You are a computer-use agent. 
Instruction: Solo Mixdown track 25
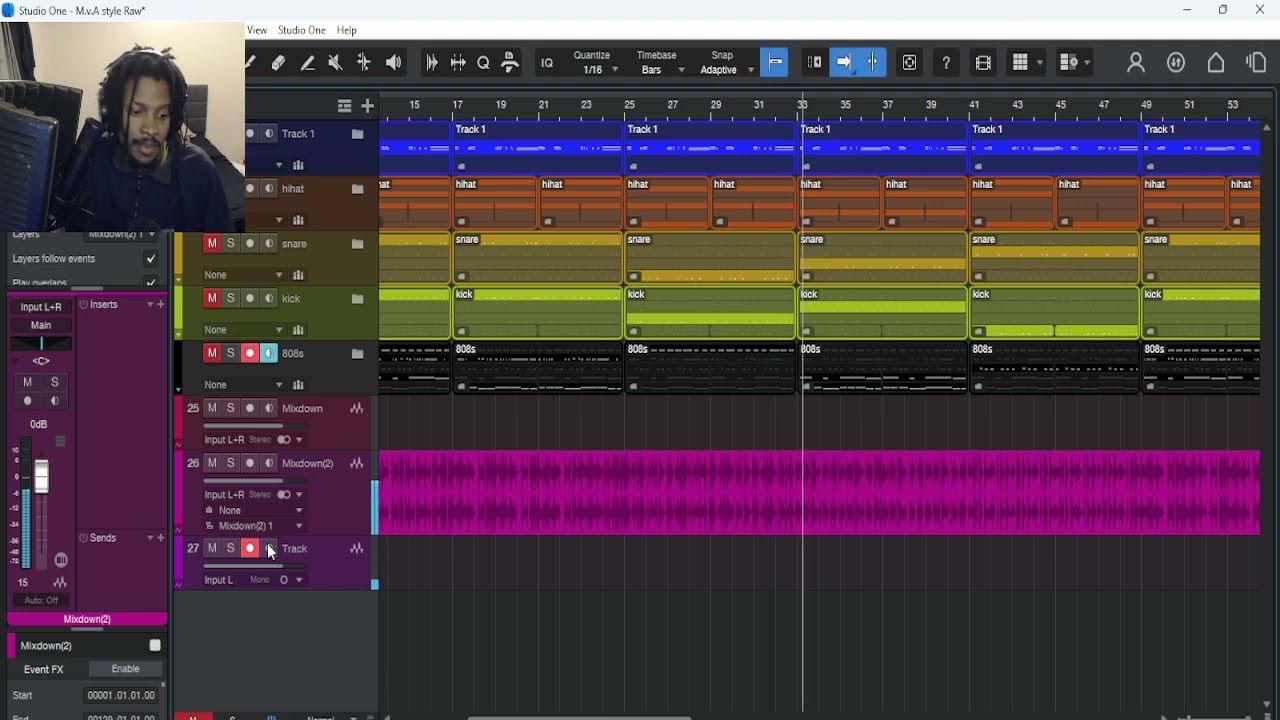pos(231,409)
